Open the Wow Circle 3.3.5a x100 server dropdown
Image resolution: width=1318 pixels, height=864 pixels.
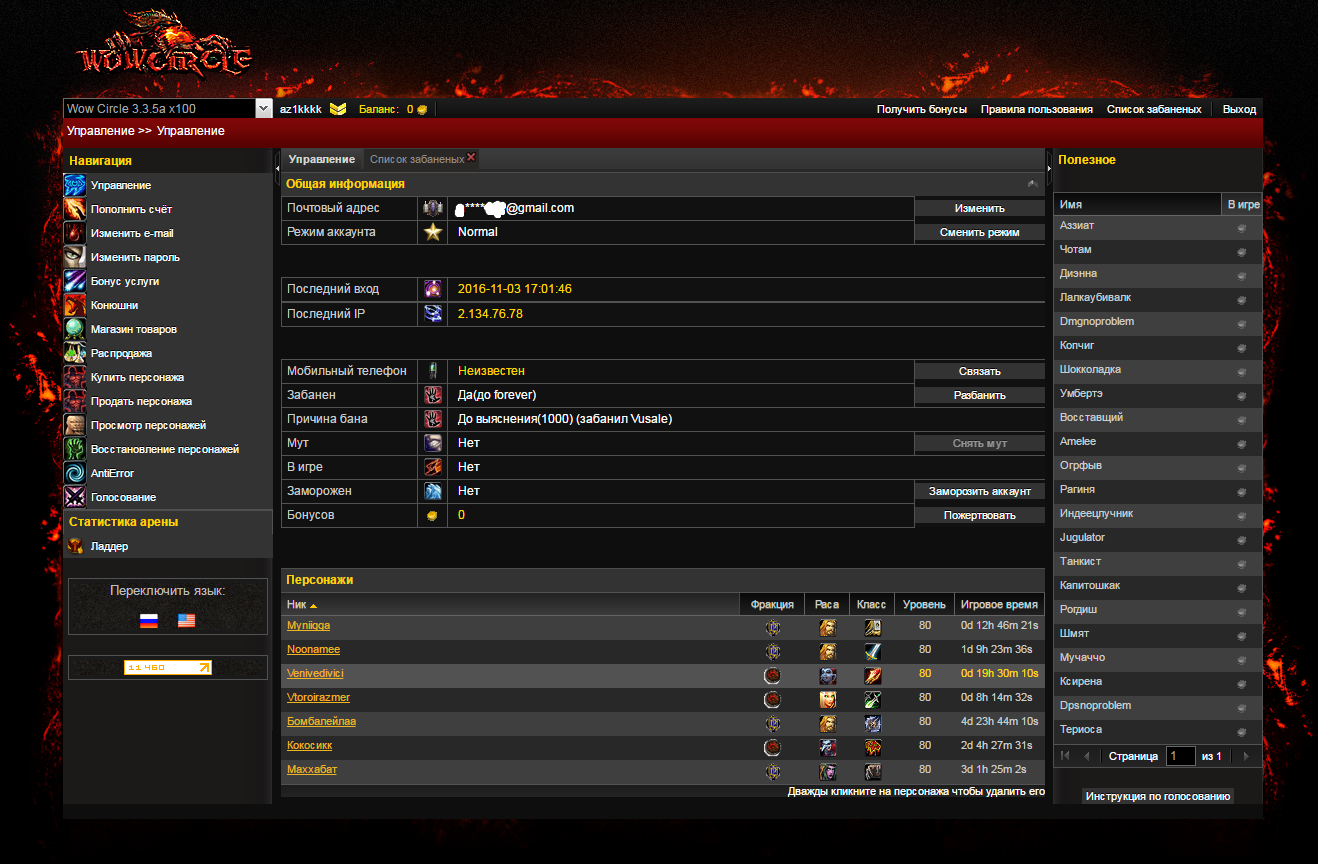264,109
